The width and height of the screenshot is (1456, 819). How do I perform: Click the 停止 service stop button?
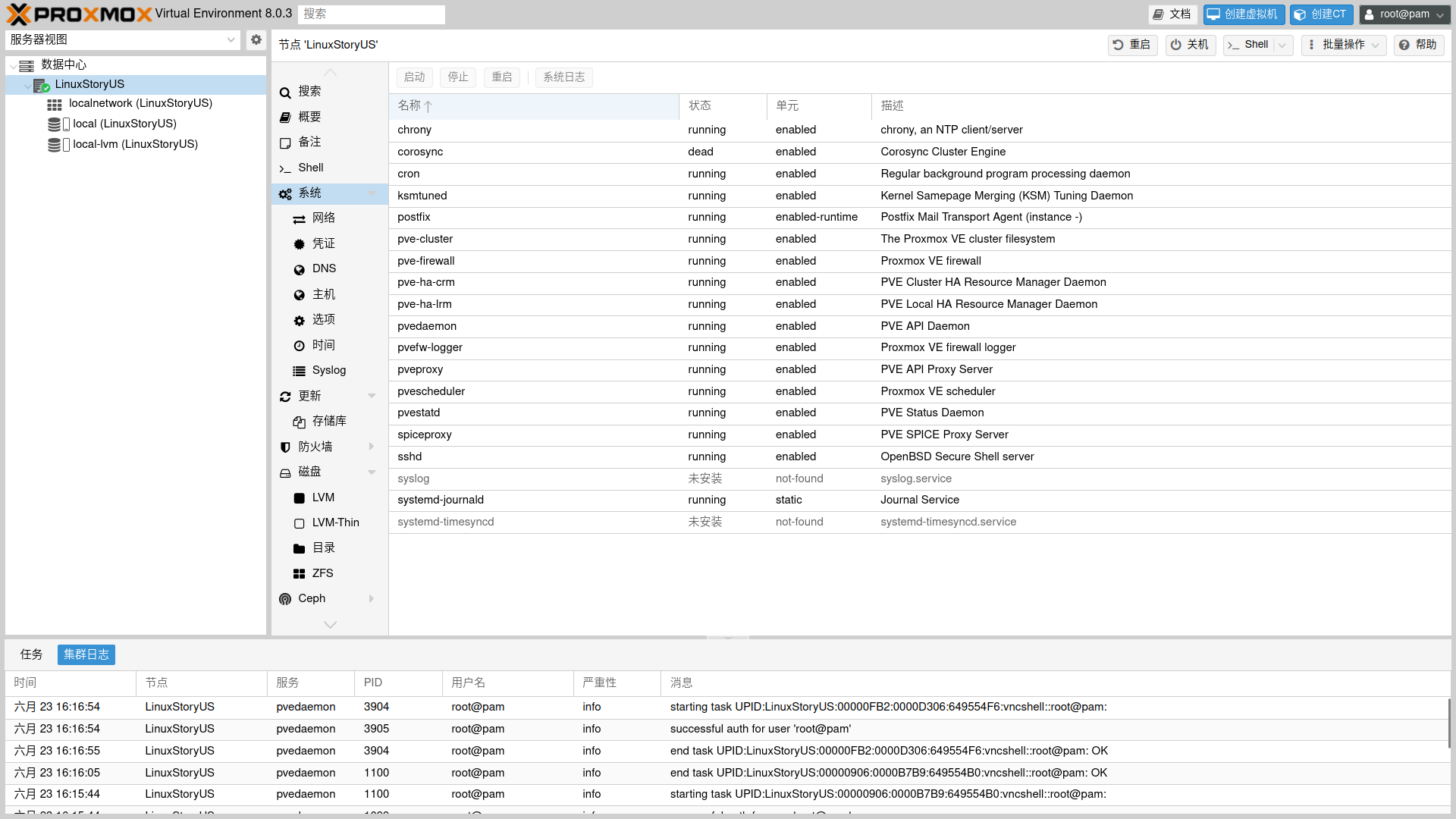458,77
